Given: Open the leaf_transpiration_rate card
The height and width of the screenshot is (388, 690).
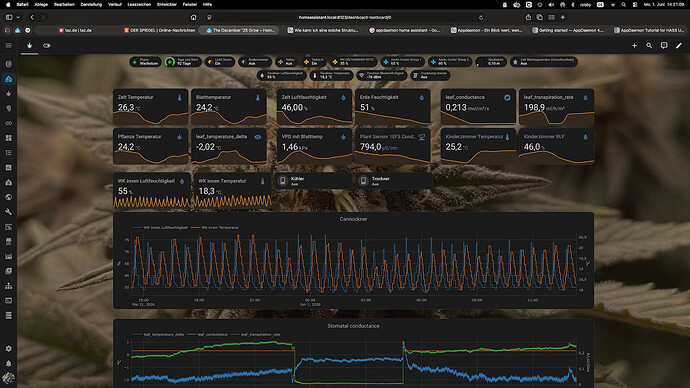Looking at the screenshot, I should [556, 106].
